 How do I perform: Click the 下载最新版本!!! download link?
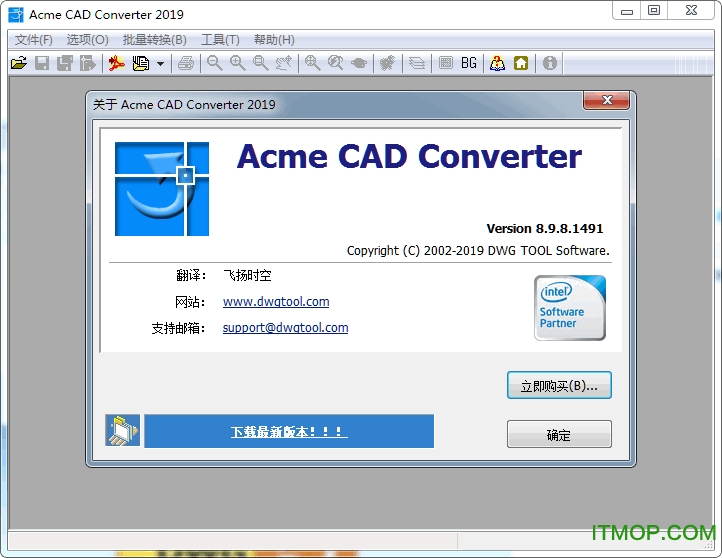289,432
